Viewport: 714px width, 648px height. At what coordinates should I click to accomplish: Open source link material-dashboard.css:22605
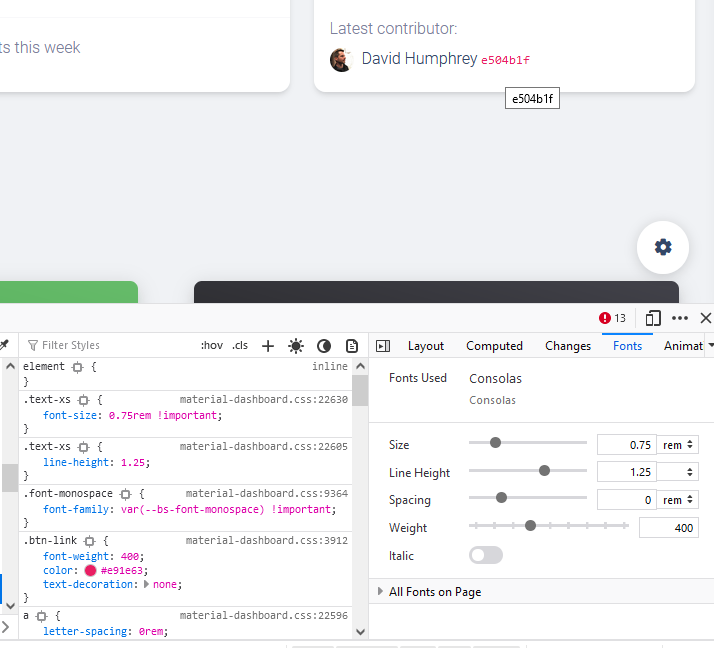pos(264,446)
